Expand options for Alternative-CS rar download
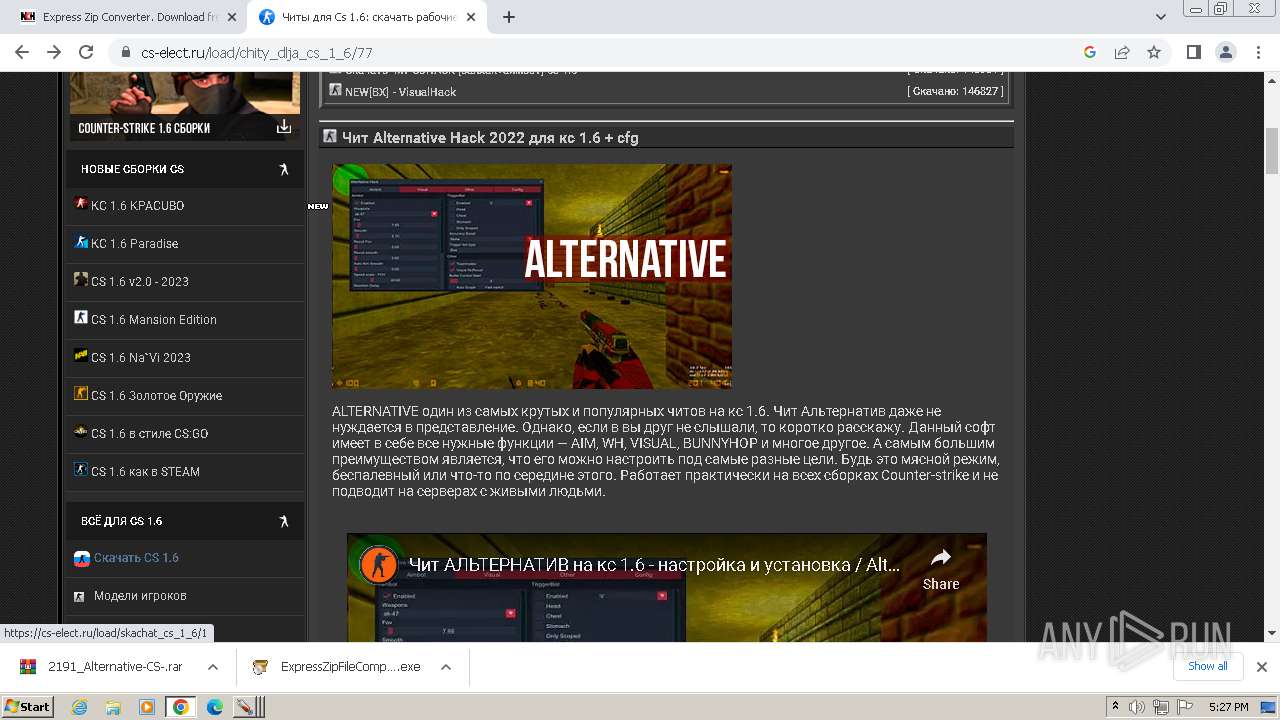1280x720 pixels. tap(213, 667)
